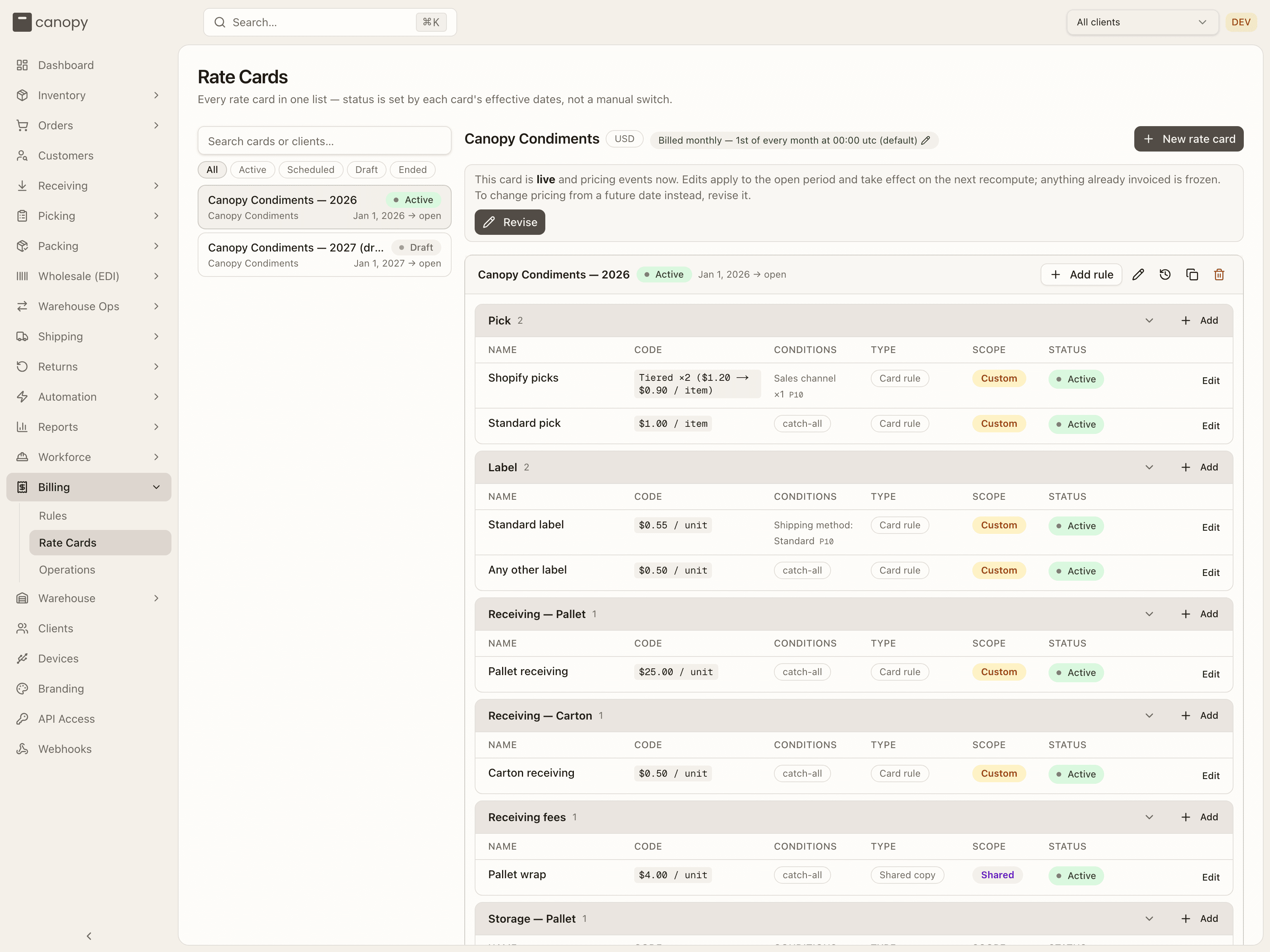The image size is (1270, 952).
Task: Edit billing schedule via small pencil icon
Action: pos(926,140)
